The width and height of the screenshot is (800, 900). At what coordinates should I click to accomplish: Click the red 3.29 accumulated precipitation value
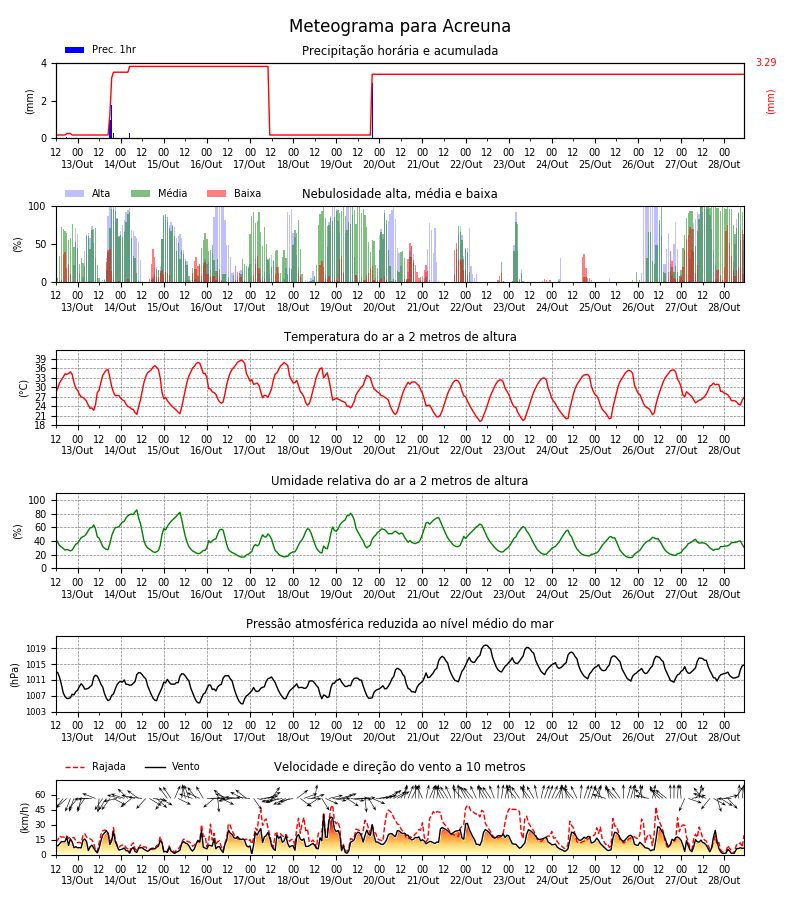tap(766, 63)
